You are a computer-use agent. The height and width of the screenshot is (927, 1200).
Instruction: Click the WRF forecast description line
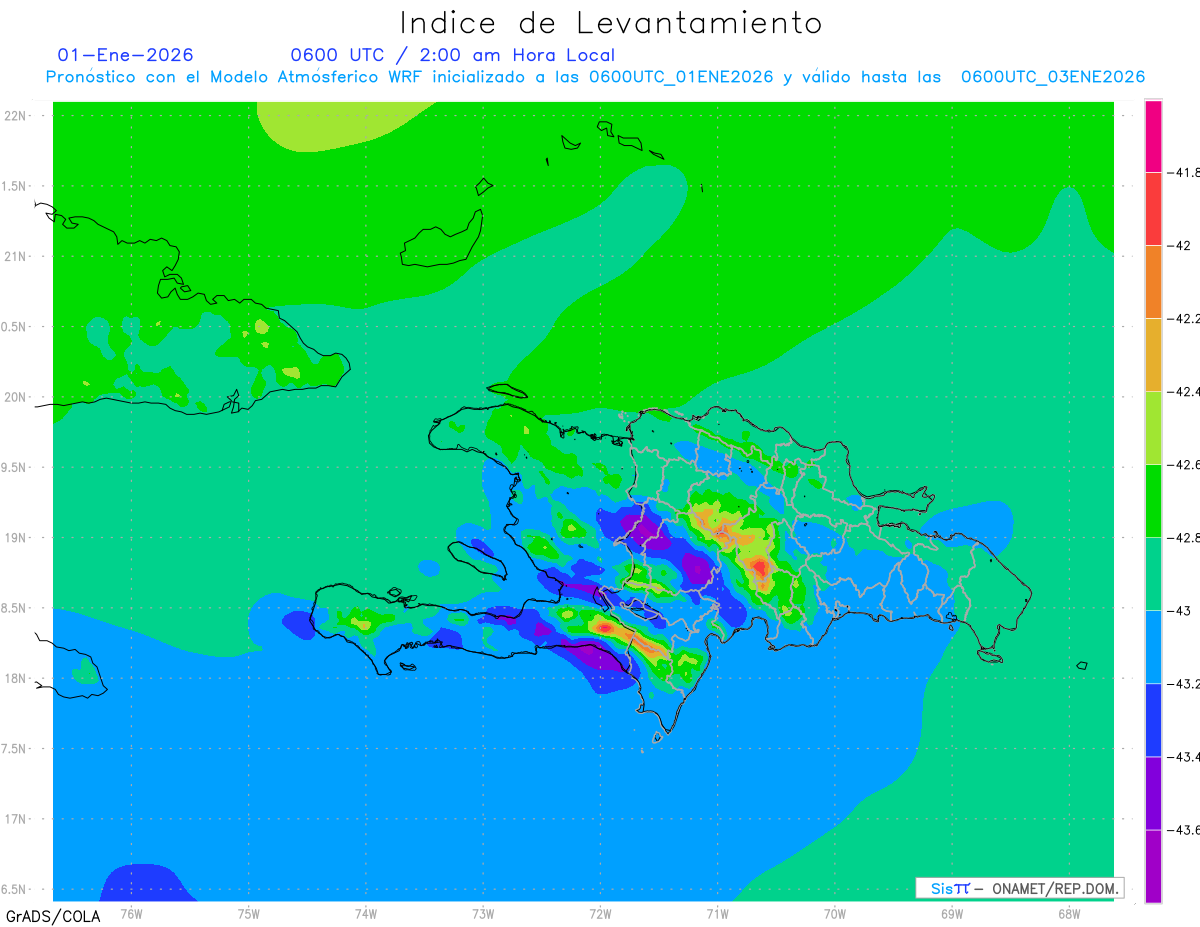tap(595, 77)
